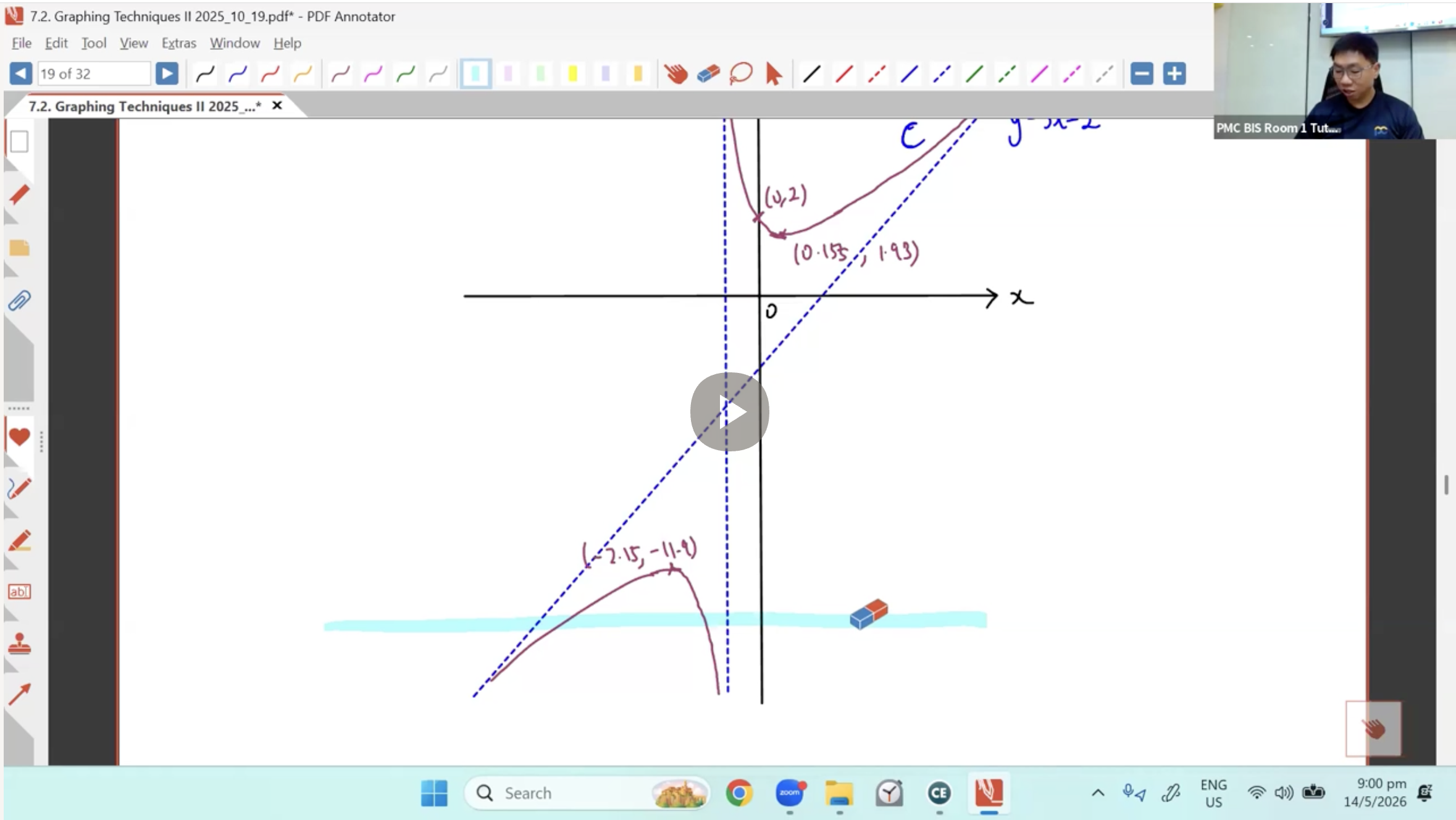1456x820 pixels.
Task: Activate the Pan hand tool in toolbar
Action: tap(676, 74)
